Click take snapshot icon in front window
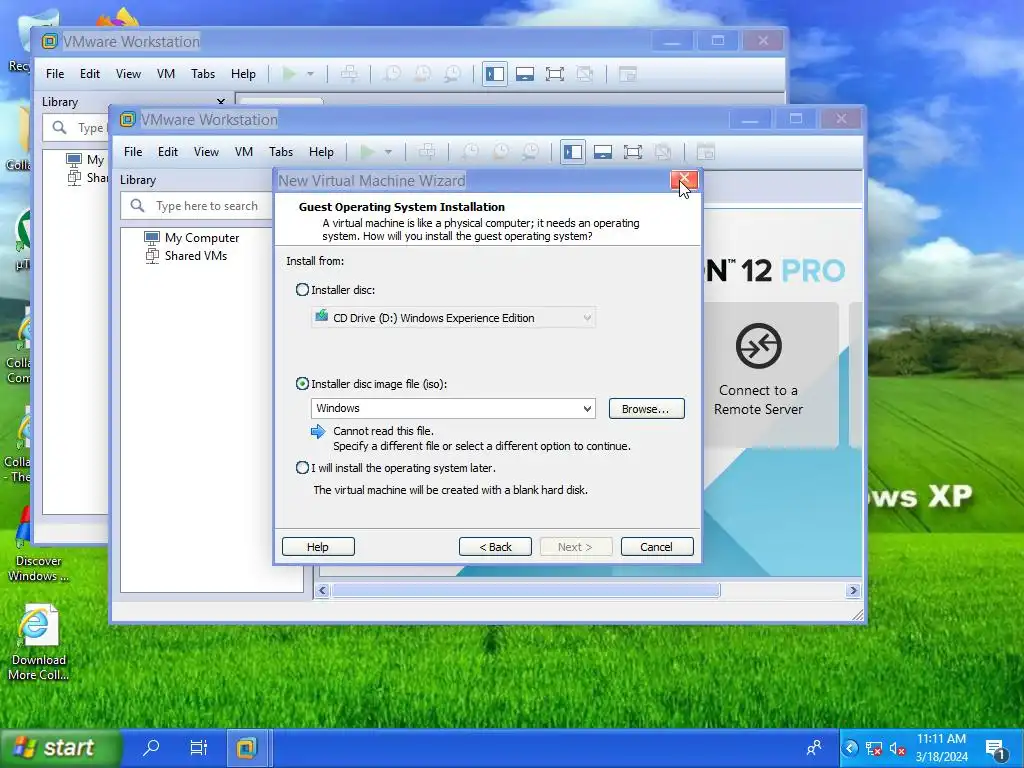 tap(470, 152)
